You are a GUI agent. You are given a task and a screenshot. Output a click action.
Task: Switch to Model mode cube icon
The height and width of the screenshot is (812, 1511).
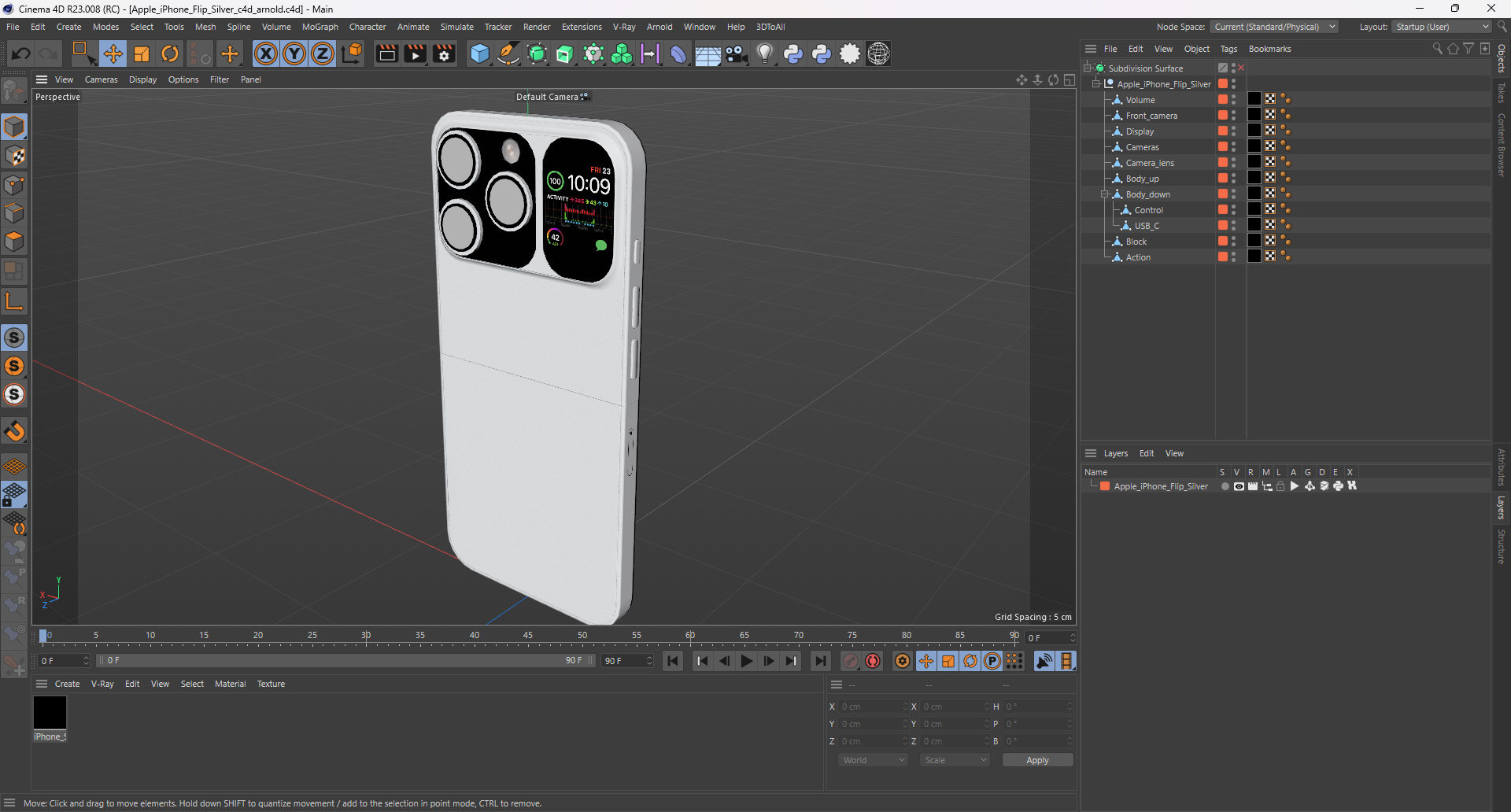pos(14,127)
